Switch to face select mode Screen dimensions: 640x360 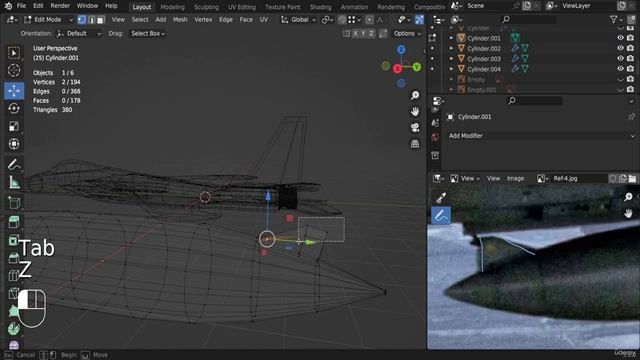point(100,20)
